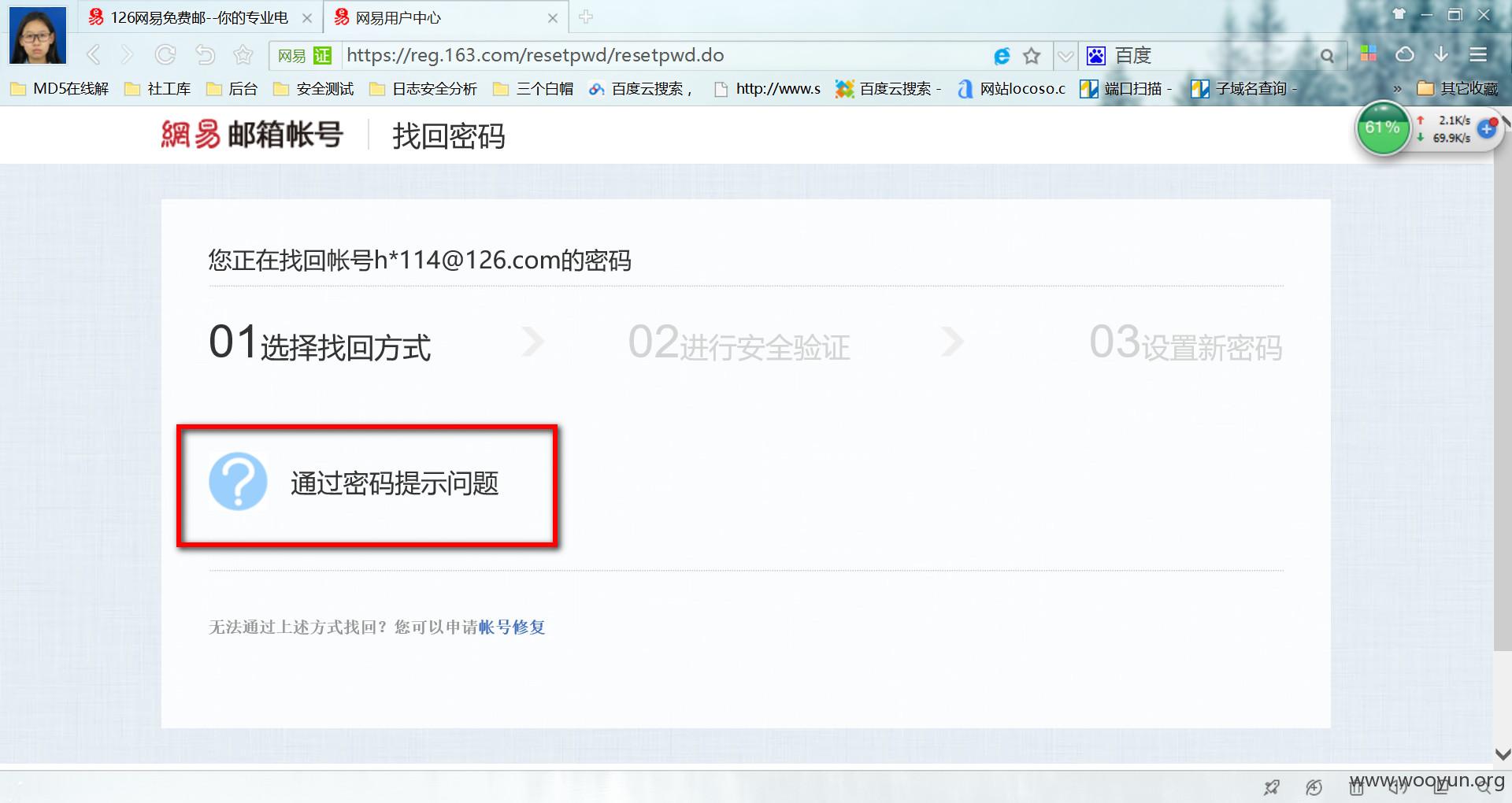
Task: Open 端口扫描 bookmark
Action: (x=1126, y=89)
